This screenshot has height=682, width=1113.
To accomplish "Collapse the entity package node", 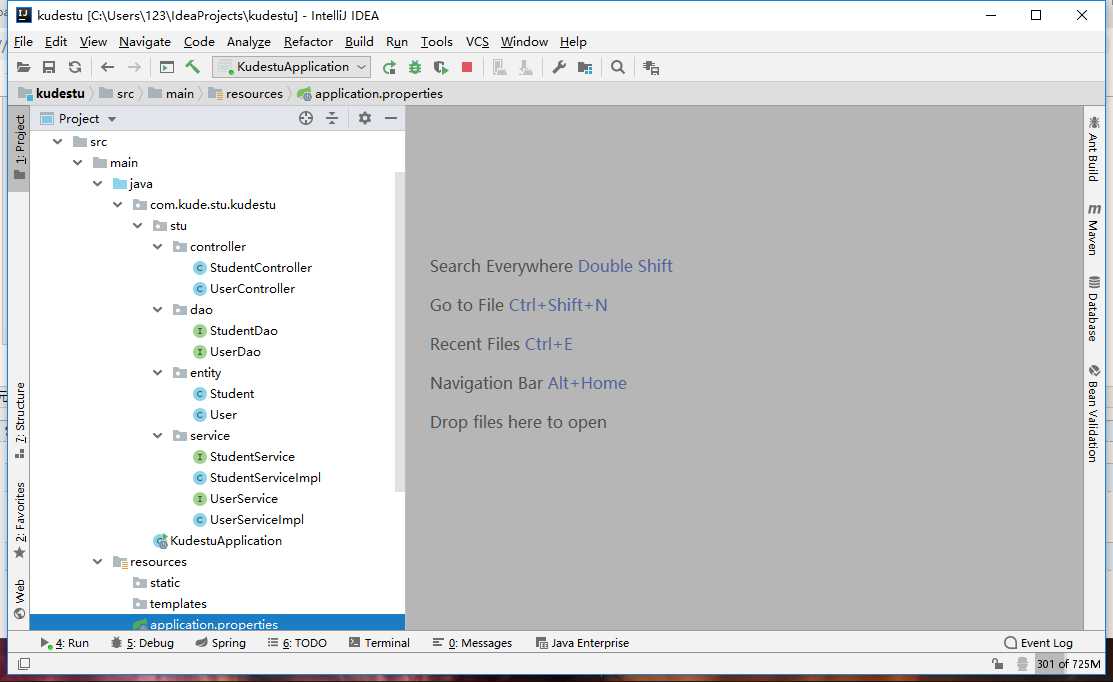I will click(x=158, y=373).
